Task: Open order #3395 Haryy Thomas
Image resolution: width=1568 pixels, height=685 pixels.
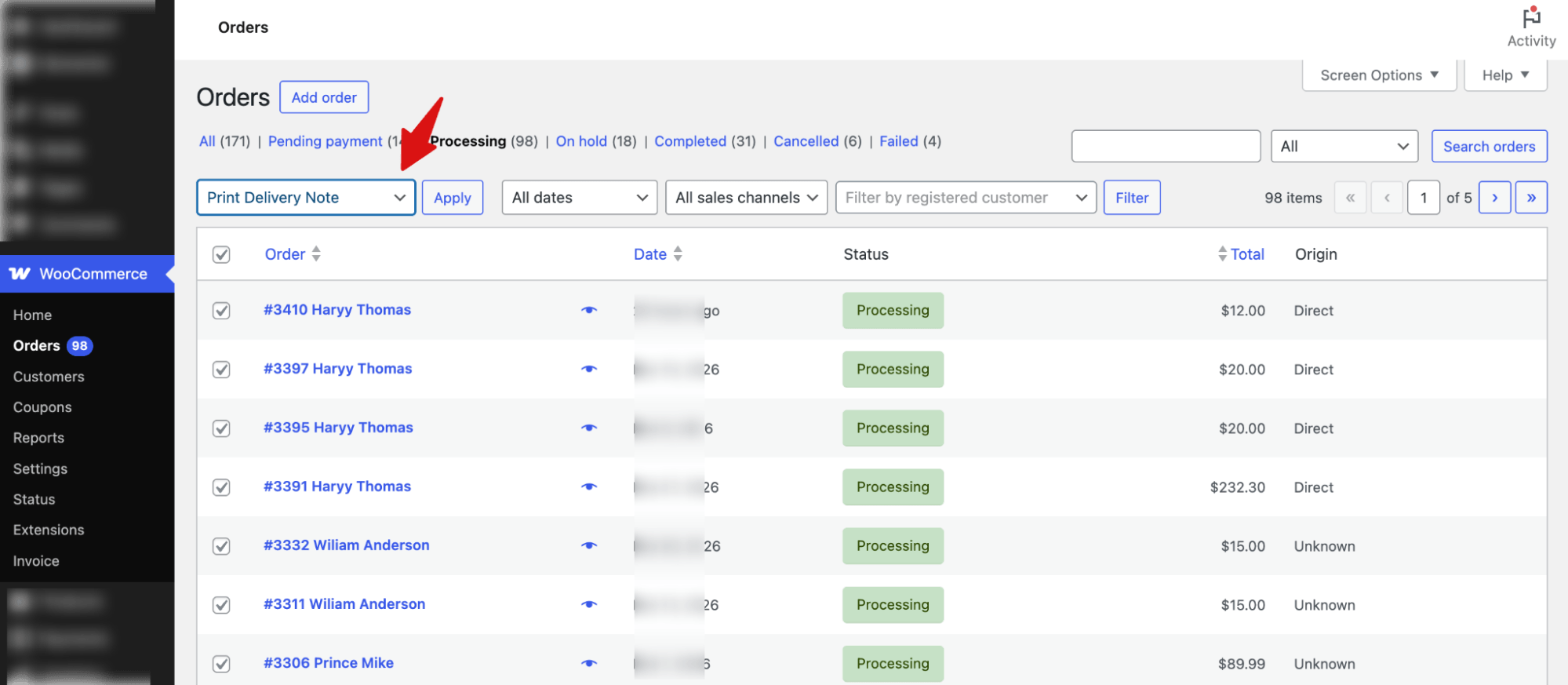Action: tap(338, 428)
